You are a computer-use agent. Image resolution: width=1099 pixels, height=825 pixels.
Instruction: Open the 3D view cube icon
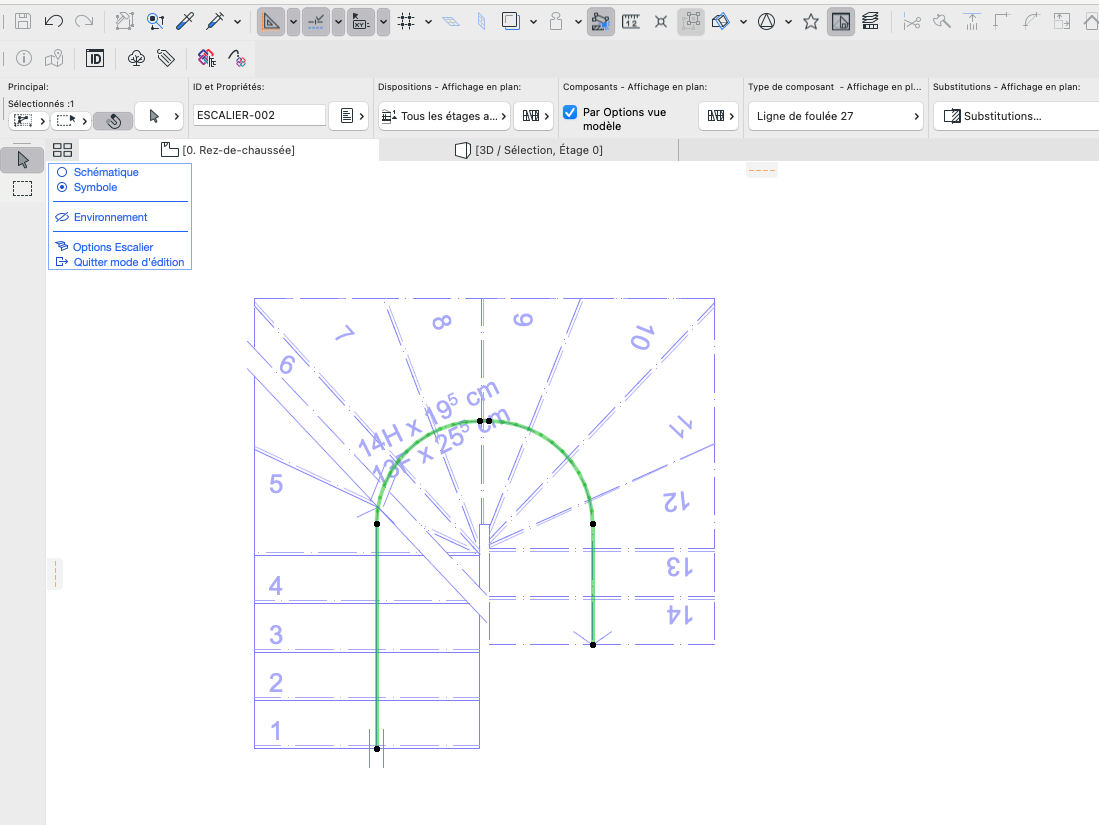721,22
